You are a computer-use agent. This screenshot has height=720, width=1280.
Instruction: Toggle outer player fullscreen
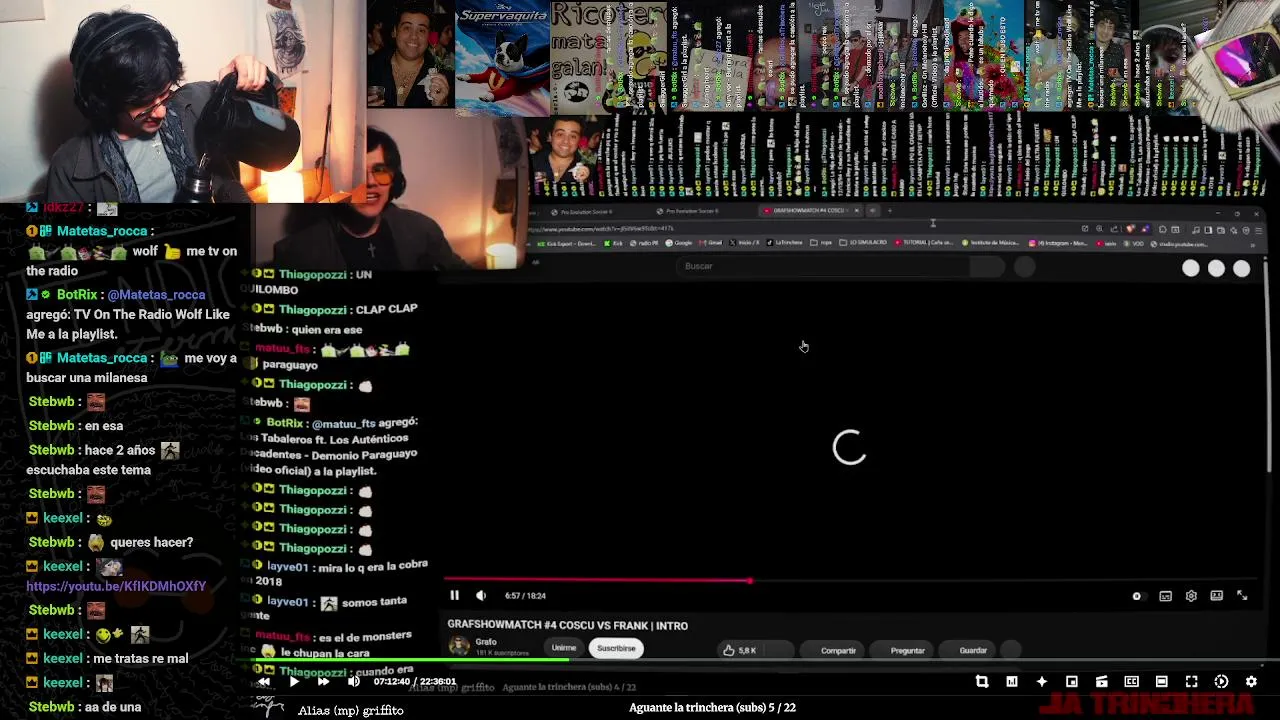tap(1191, 682)
